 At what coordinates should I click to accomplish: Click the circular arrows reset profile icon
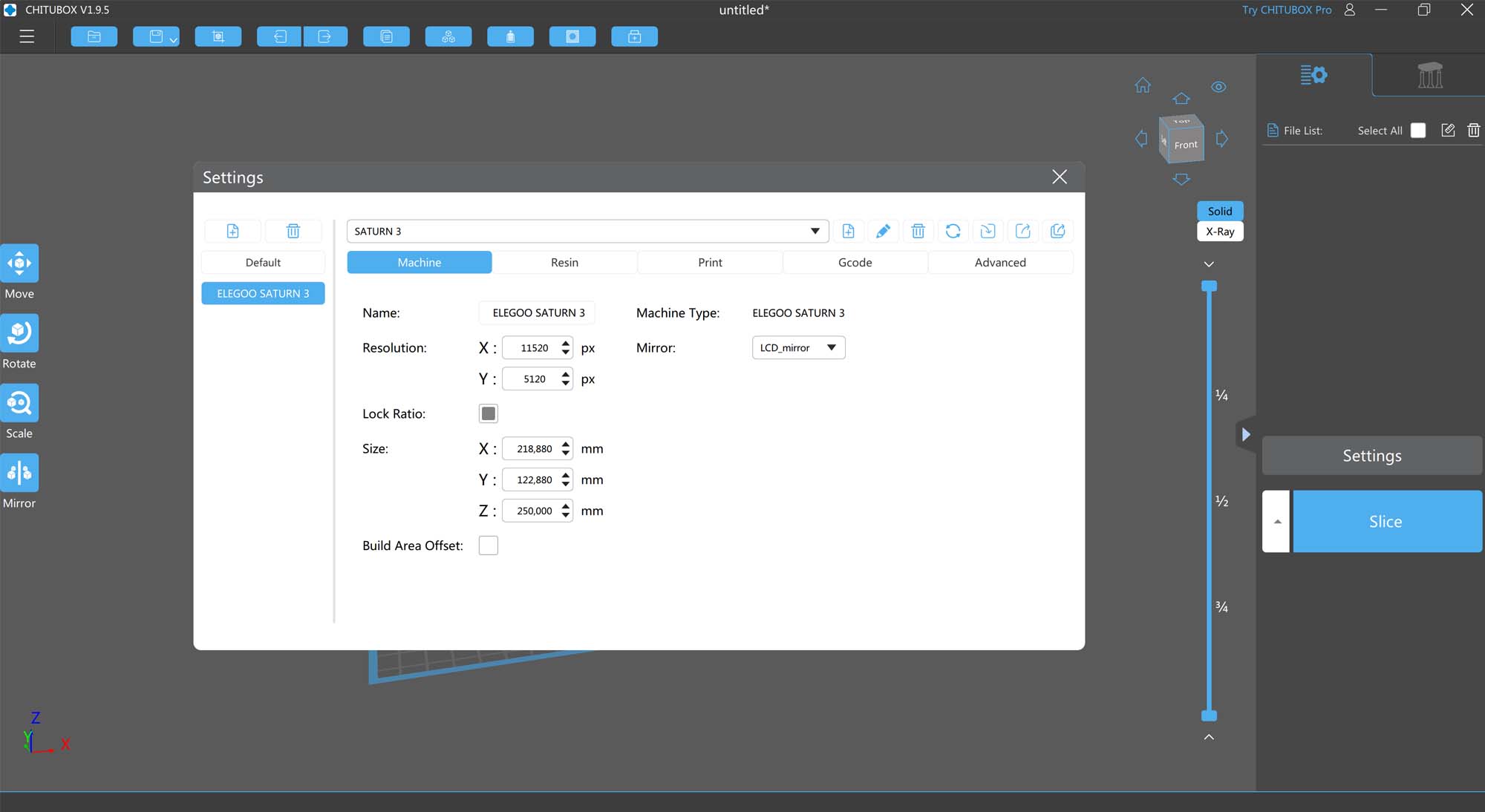click(953, 231)
